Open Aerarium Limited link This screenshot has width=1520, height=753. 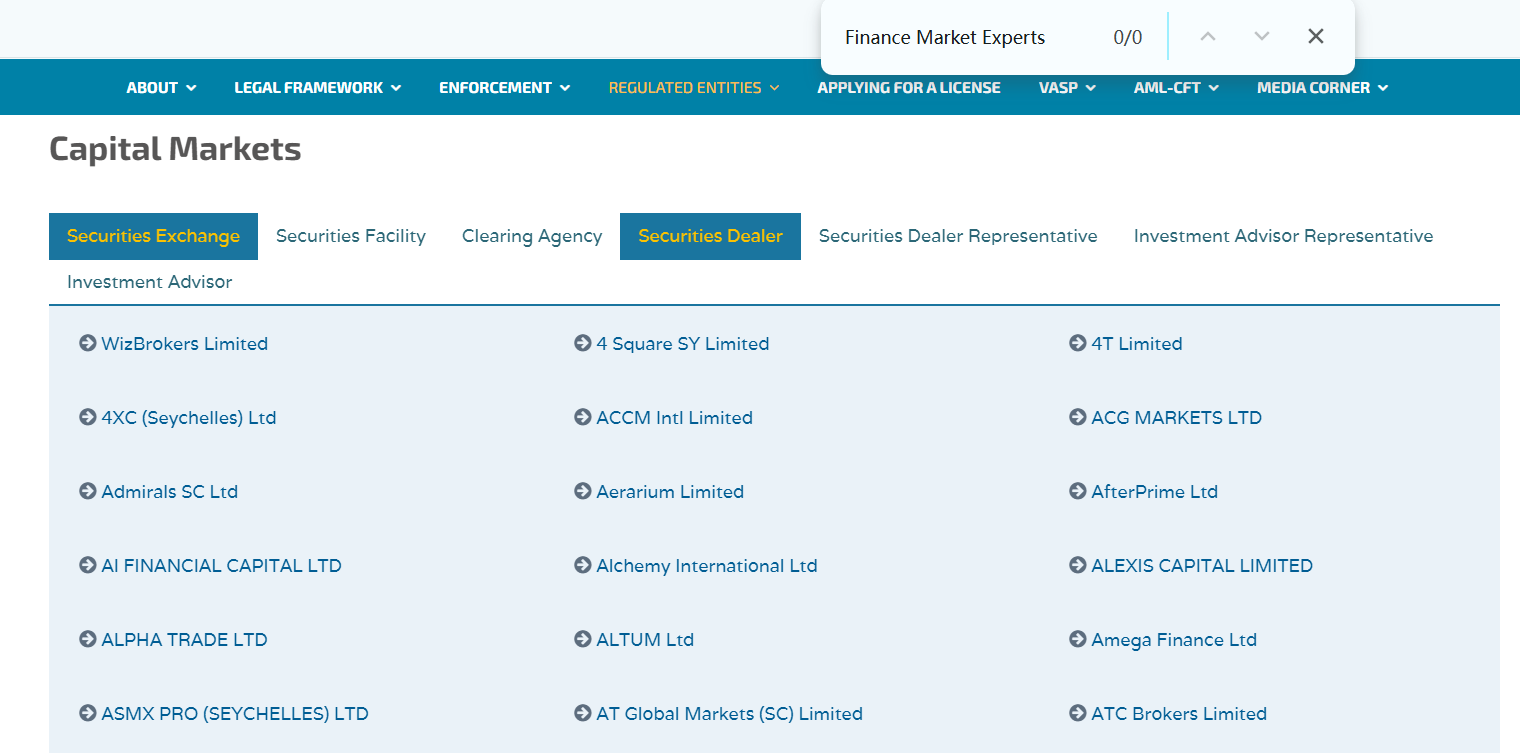(670, 491)
